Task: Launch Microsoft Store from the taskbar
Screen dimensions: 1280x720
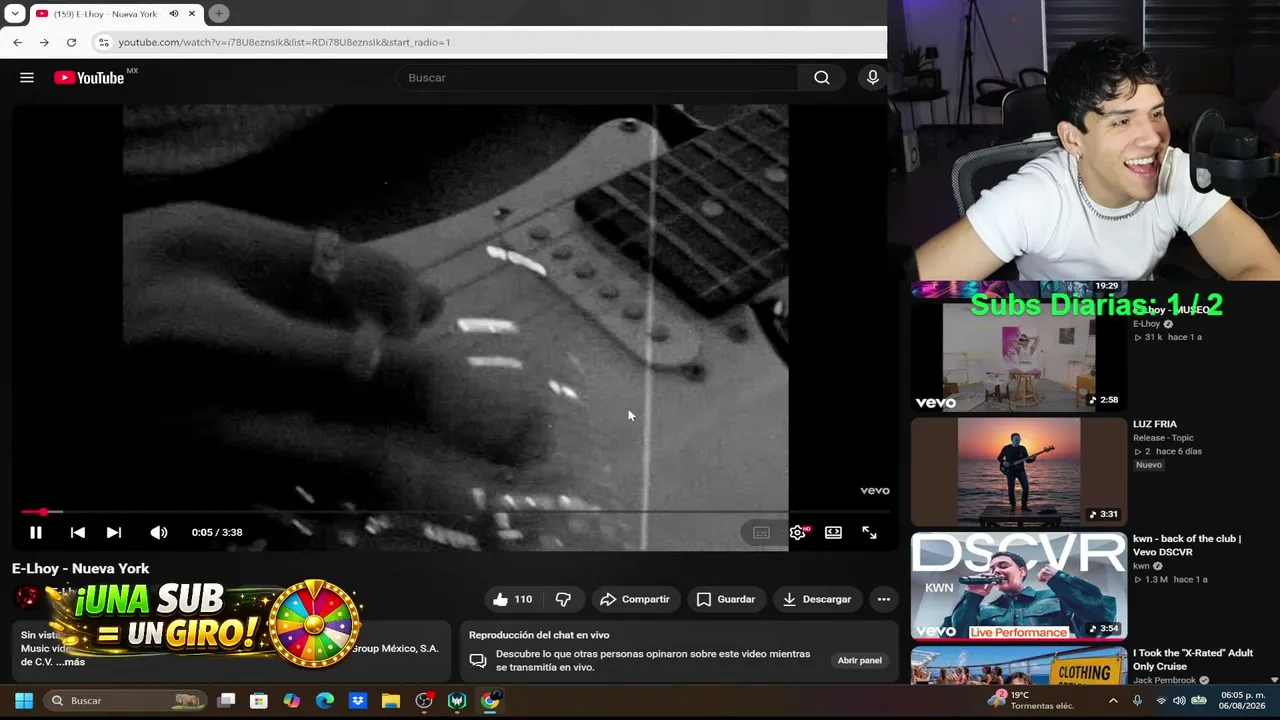Action: click(259, 701)
